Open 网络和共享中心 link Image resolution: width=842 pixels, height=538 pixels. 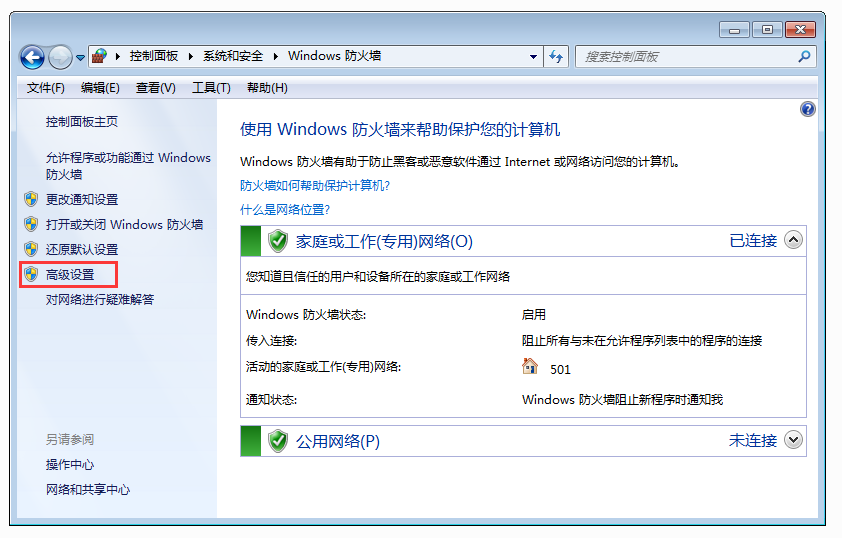pyautogui.click(x=88, y=489)
